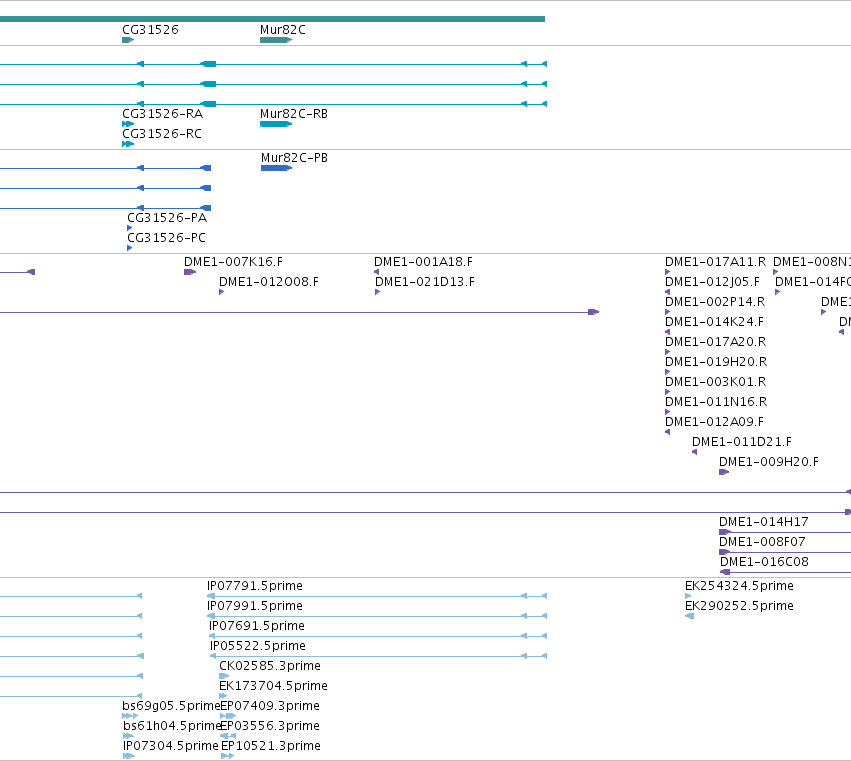Select the CG31526-PA protein label

(x=167, y=218)
